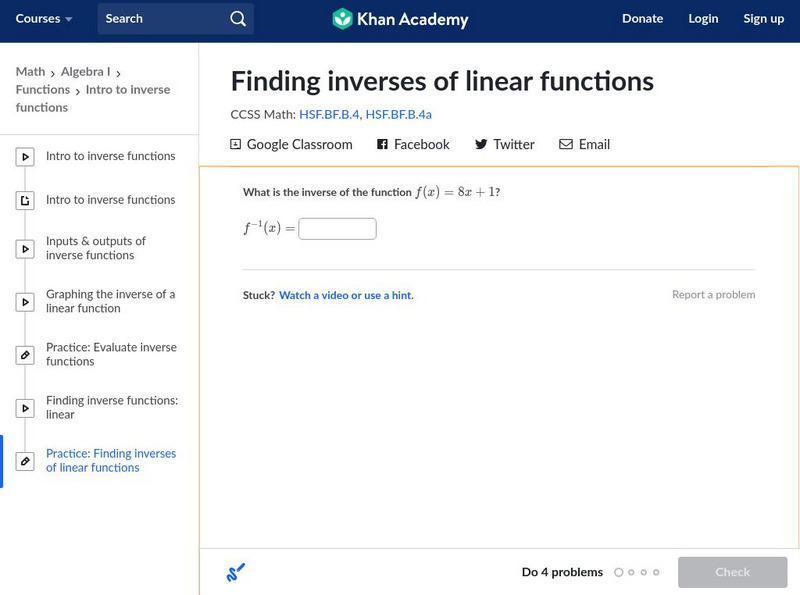Click the Email envelope icon
Image resolution: width=800 pixels, height=595 pixels.
click(566, 145)
